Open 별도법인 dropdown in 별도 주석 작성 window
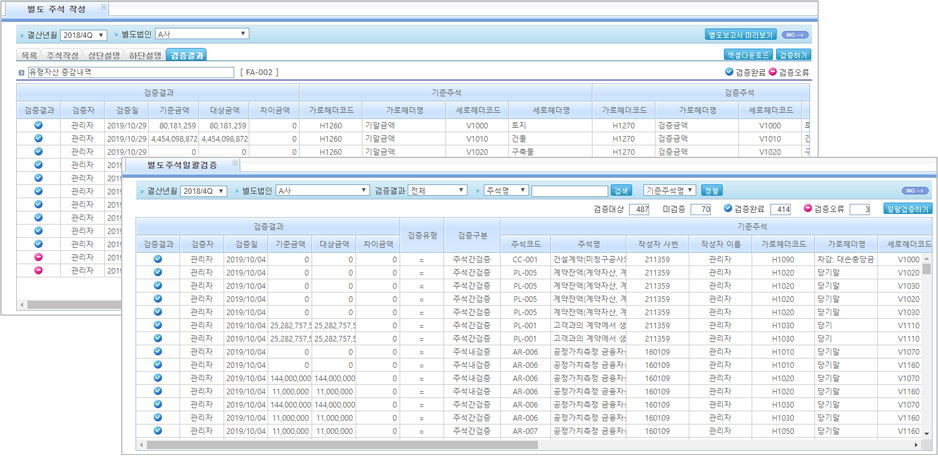This screenshot has height=462, width=938. [202, 34]
